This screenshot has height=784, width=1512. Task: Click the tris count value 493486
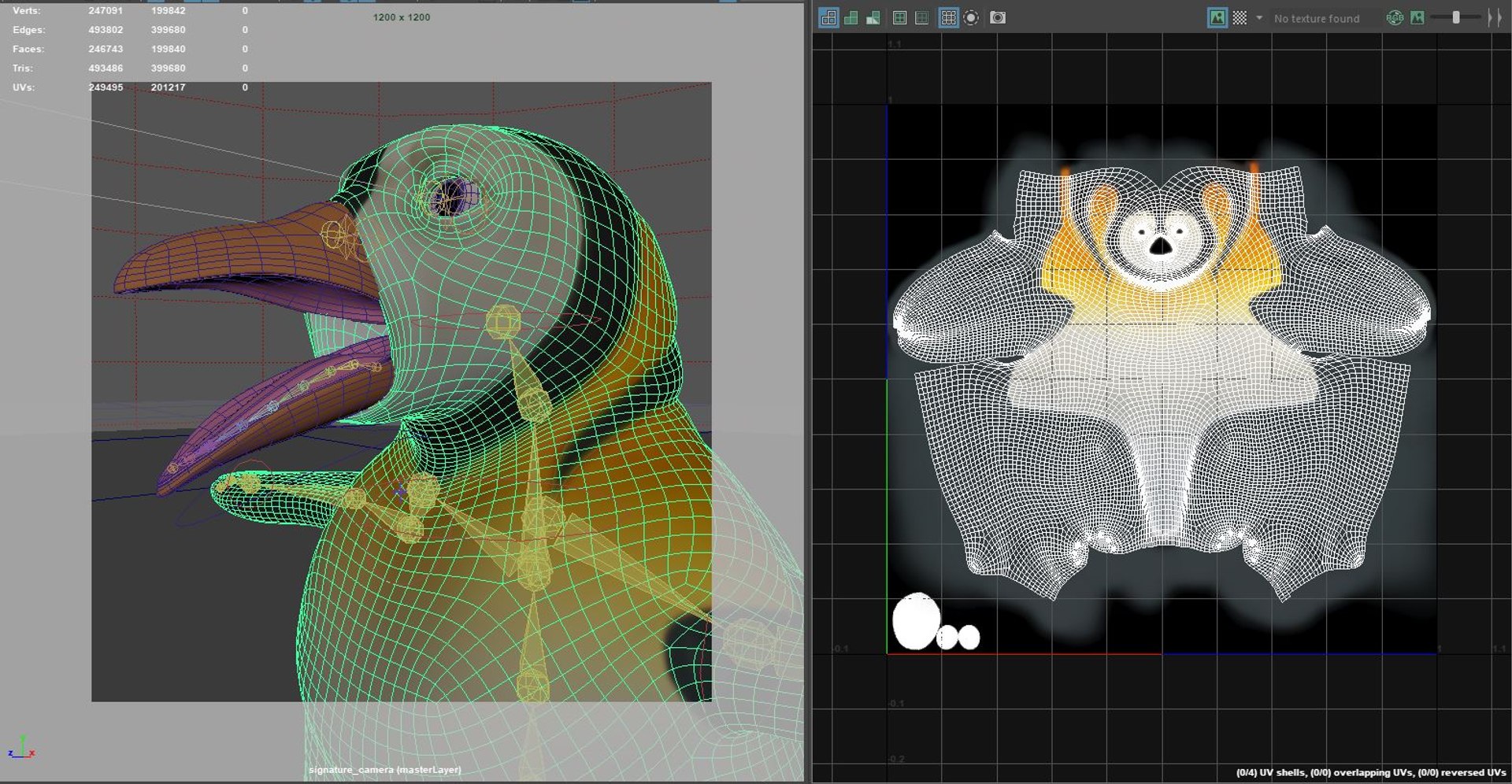coord(106,68)
